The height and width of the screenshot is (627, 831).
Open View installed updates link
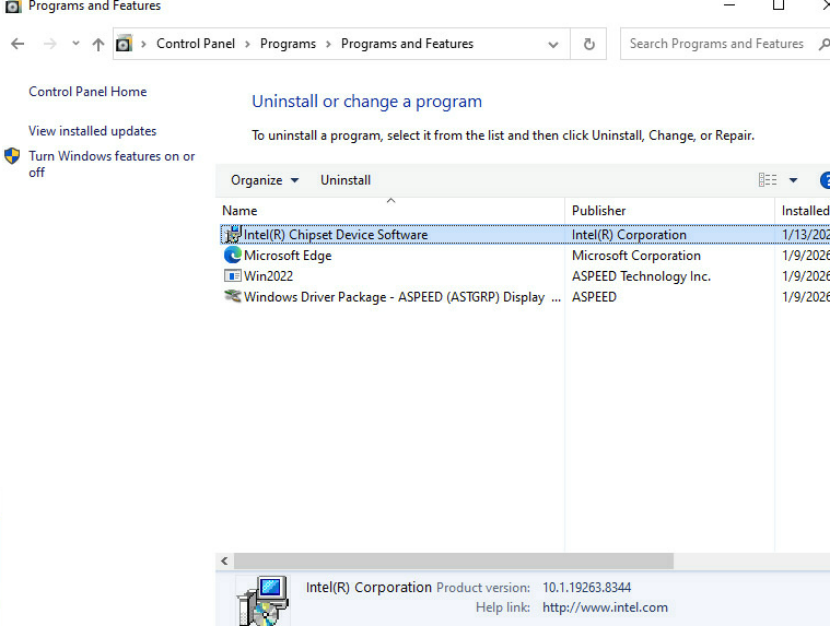(92, 131)
